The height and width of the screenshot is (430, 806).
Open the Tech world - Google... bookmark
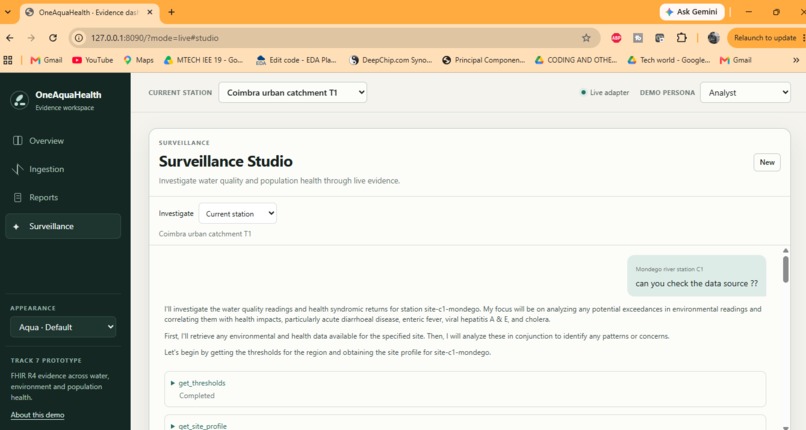point(669,60)
